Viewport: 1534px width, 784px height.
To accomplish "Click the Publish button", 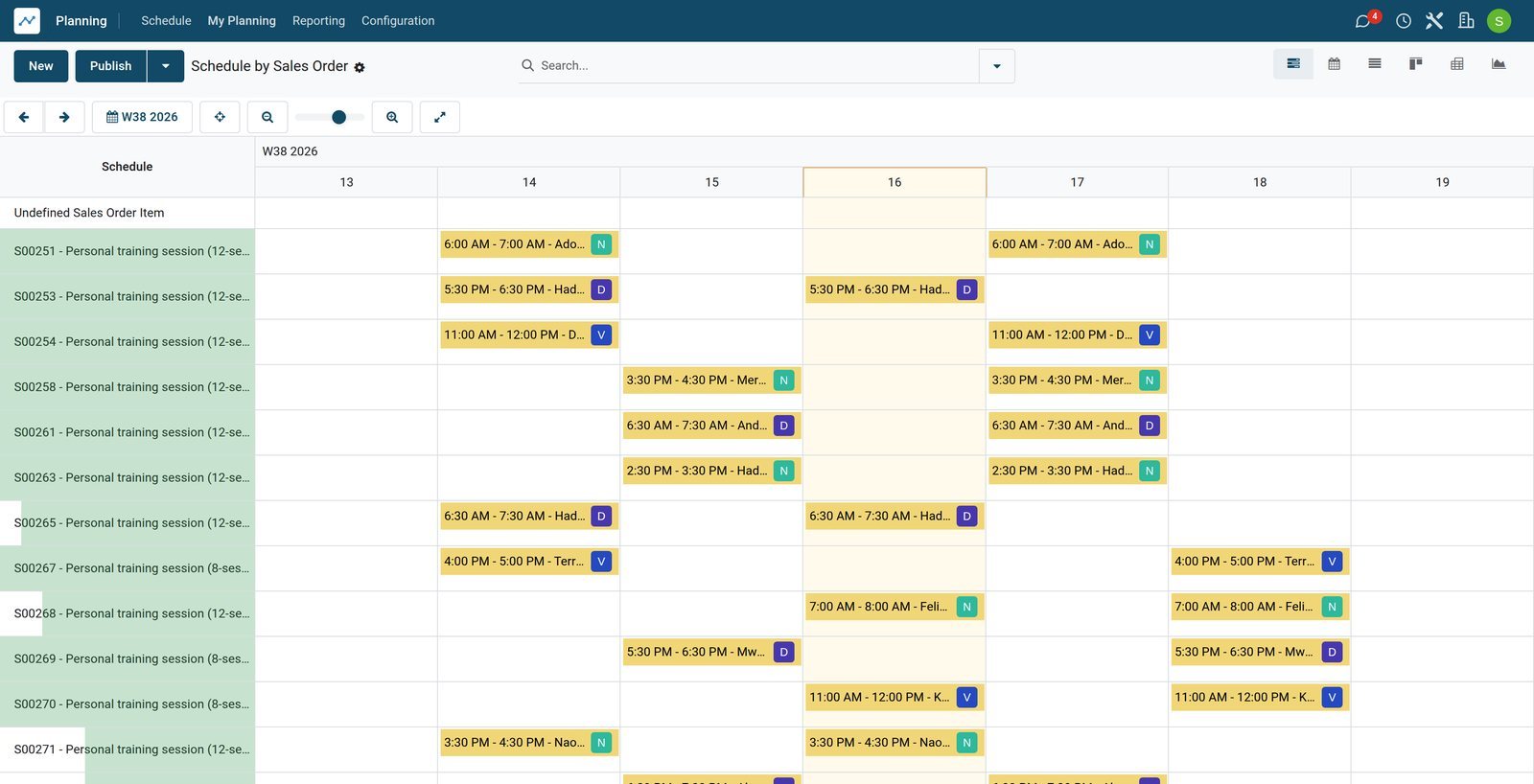I will click(111, 66).
